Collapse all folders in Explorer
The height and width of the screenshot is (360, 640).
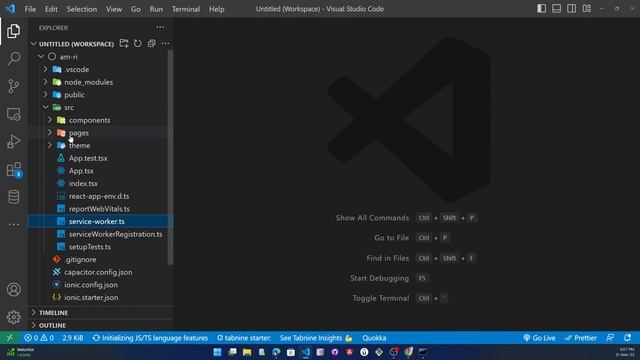[x=151, y=43]
